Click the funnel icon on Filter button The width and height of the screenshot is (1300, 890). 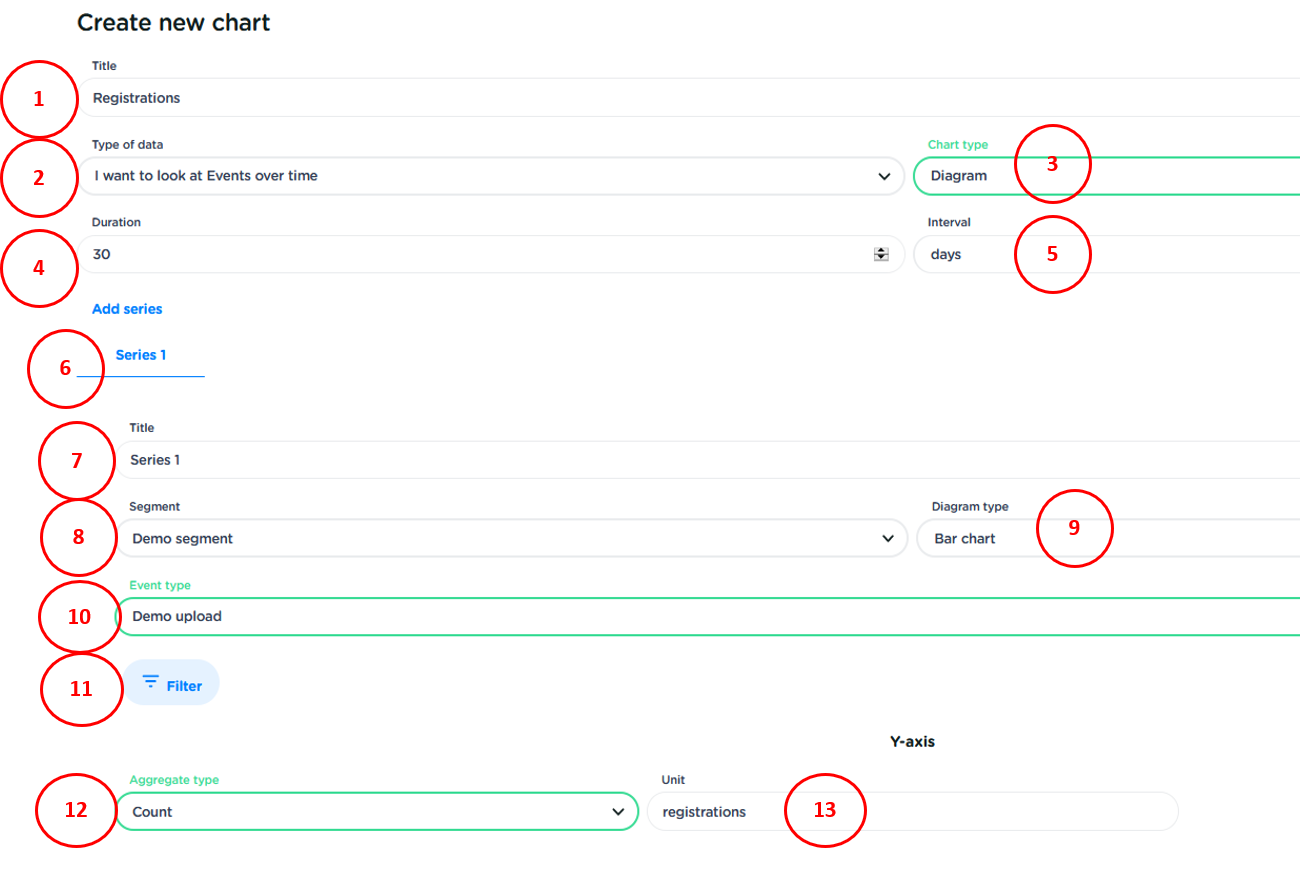(151, 682)
